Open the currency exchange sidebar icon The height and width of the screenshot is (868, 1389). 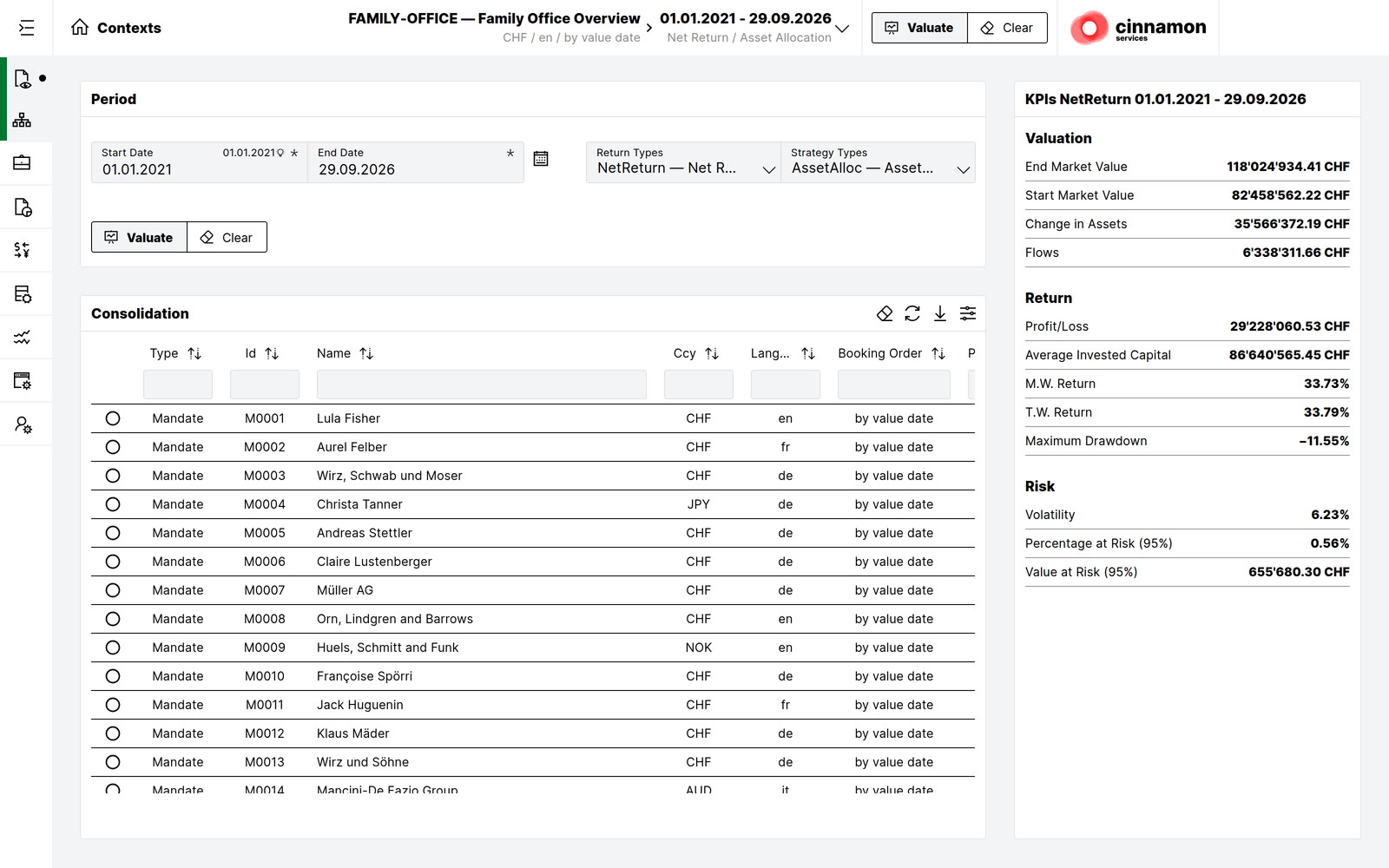(22, 250)
